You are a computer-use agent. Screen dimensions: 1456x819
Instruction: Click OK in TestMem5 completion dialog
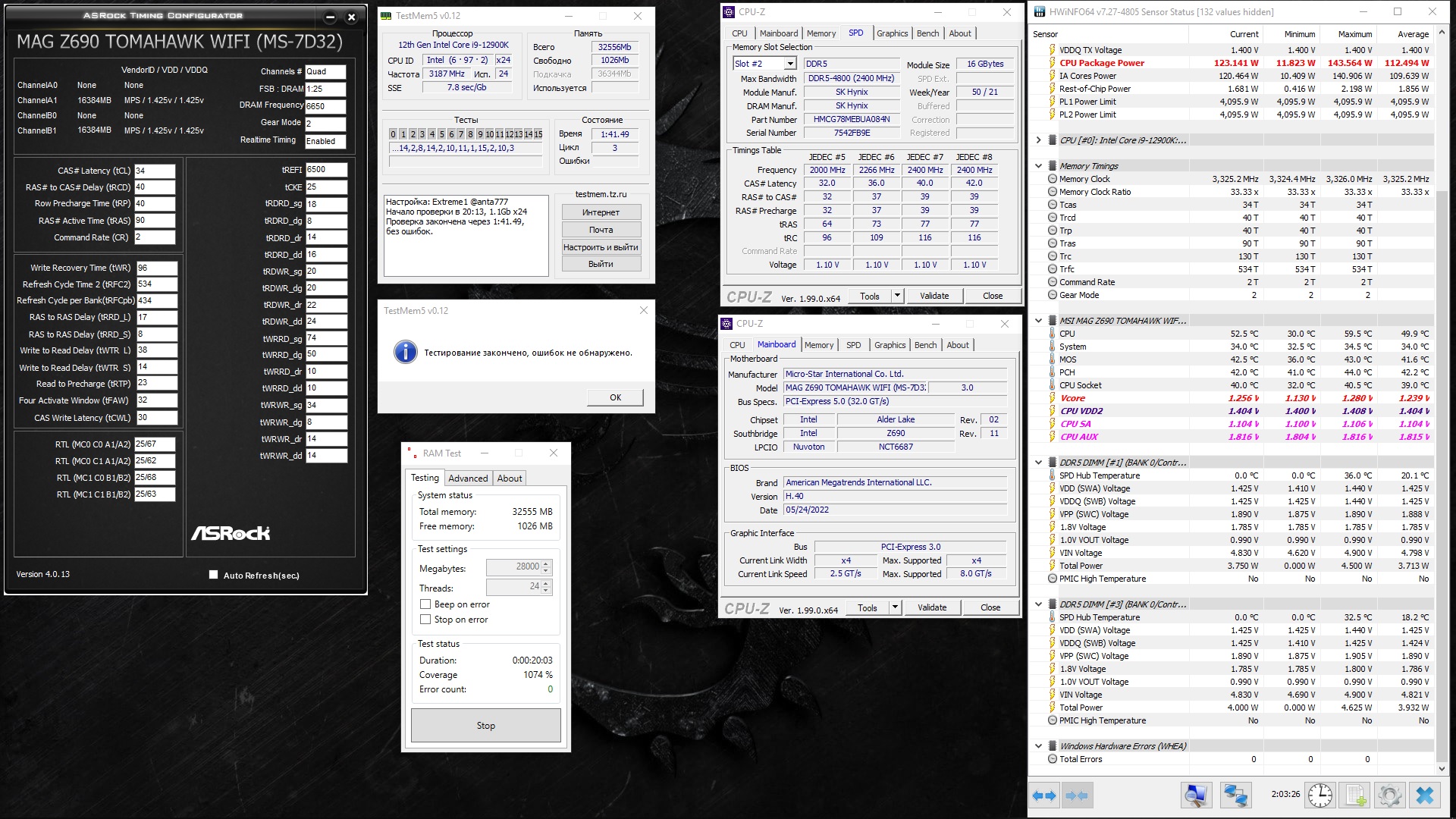coord(615,397)
